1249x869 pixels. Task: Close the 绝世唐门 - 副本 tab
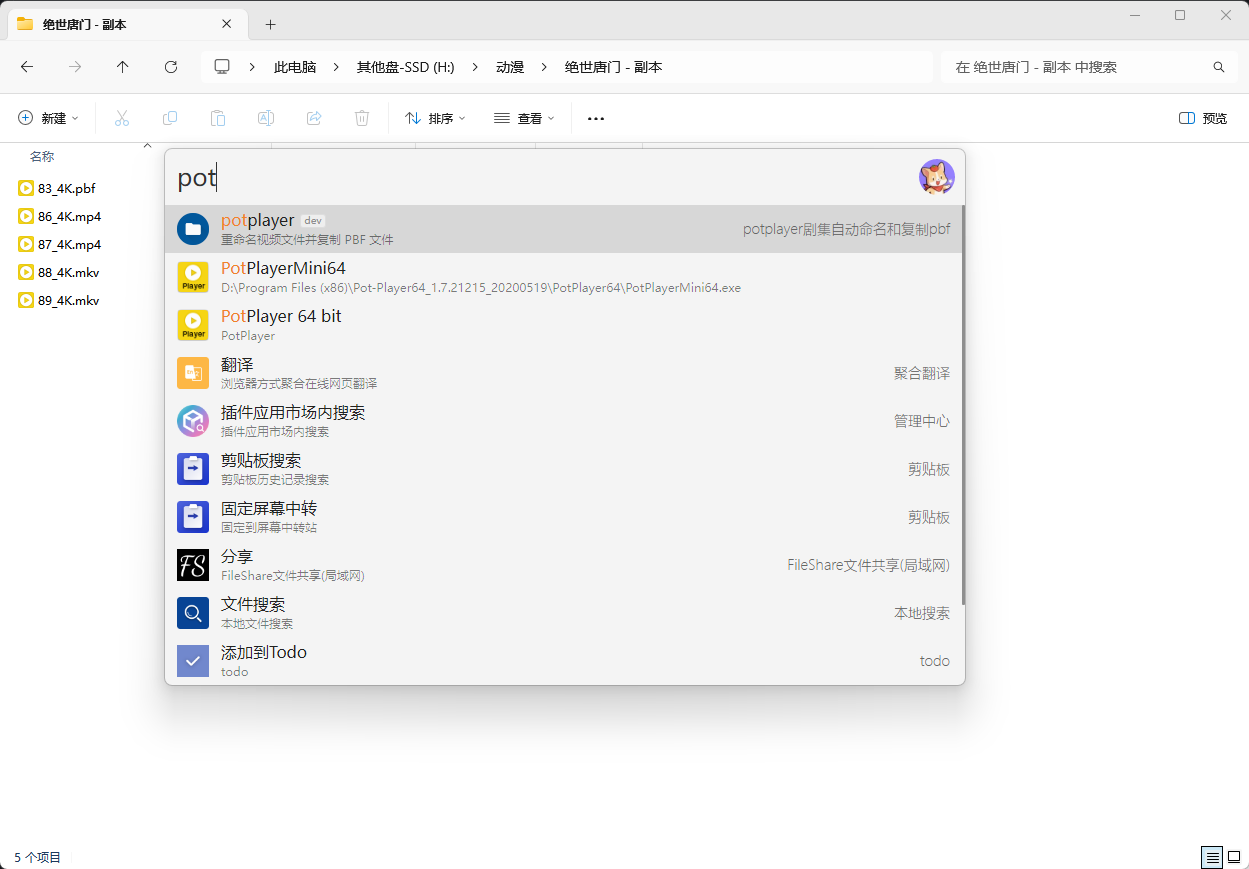(x=227, y=24)
